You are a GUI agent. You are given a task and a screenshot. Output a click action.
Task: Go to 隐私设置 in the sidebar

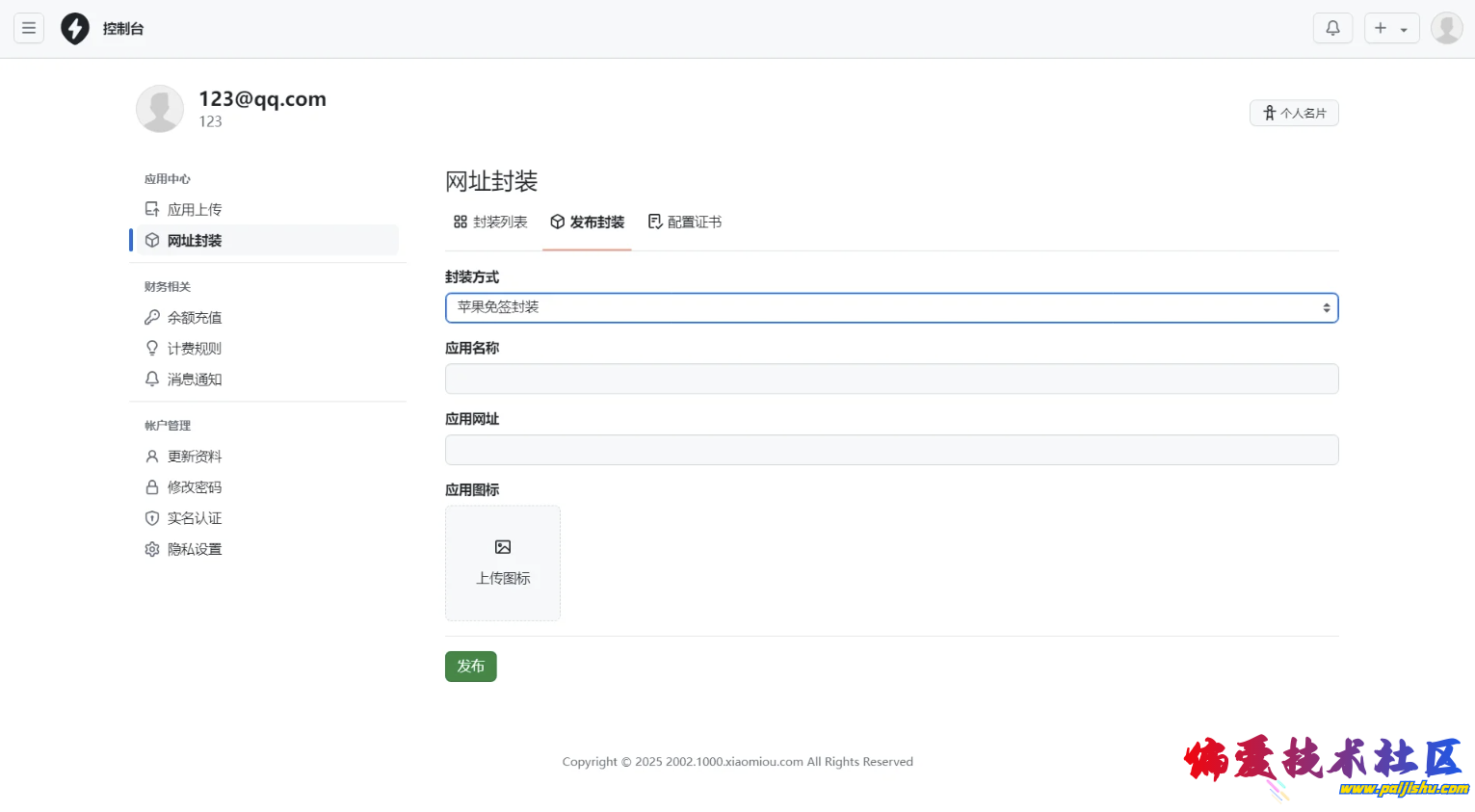tap(194, 549)
